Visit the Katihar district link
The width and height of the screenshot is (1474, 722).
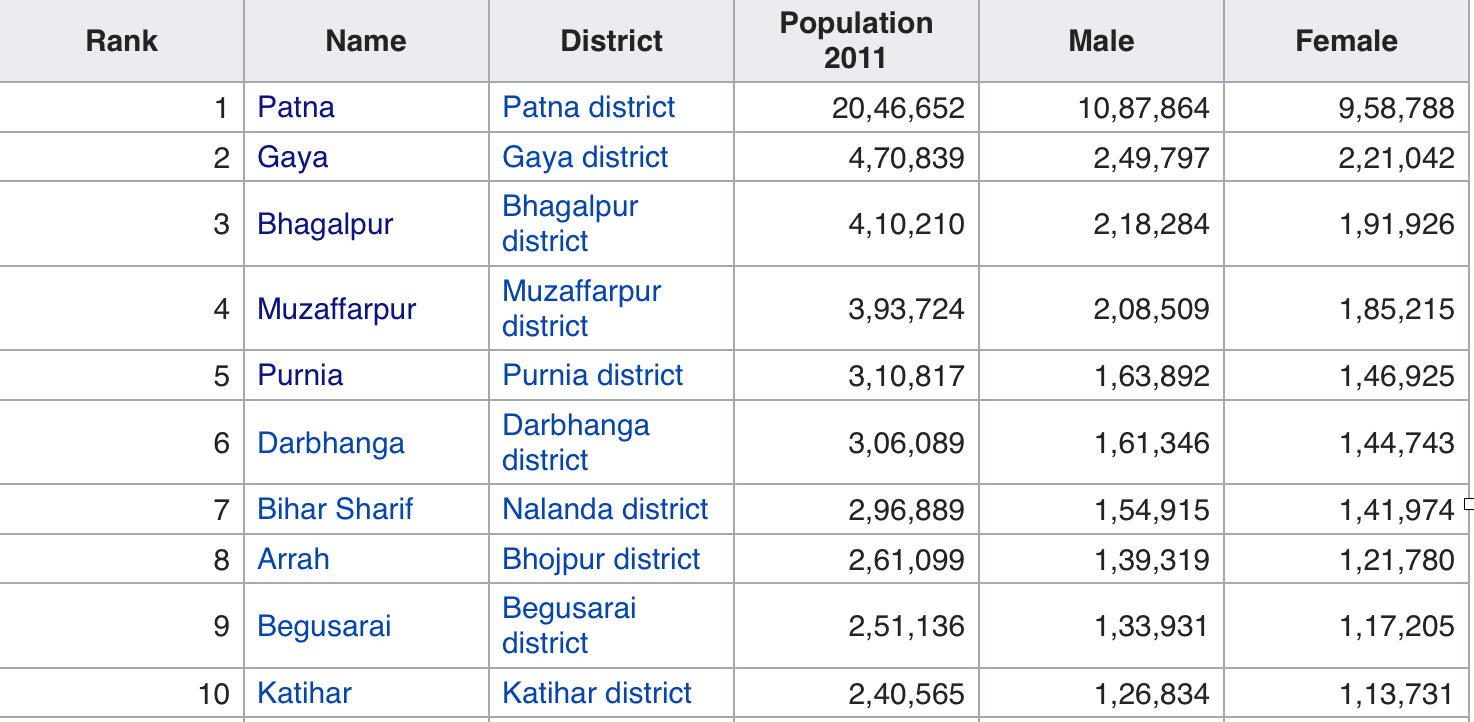coord(597,694)
